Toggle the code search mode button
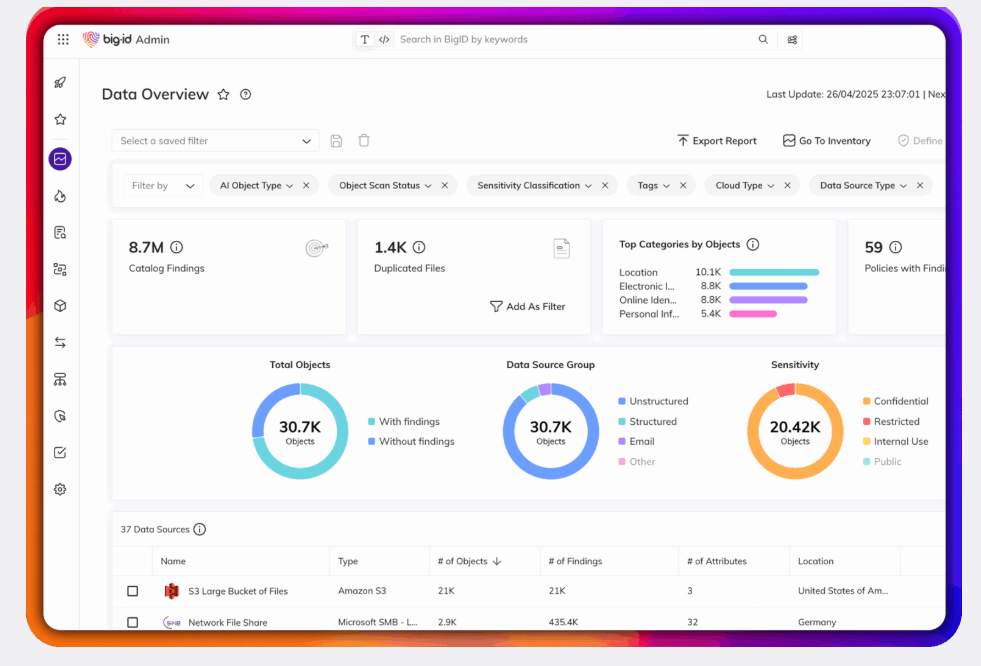981x666 pixels. pyautogui.click(x=384, y=40)
